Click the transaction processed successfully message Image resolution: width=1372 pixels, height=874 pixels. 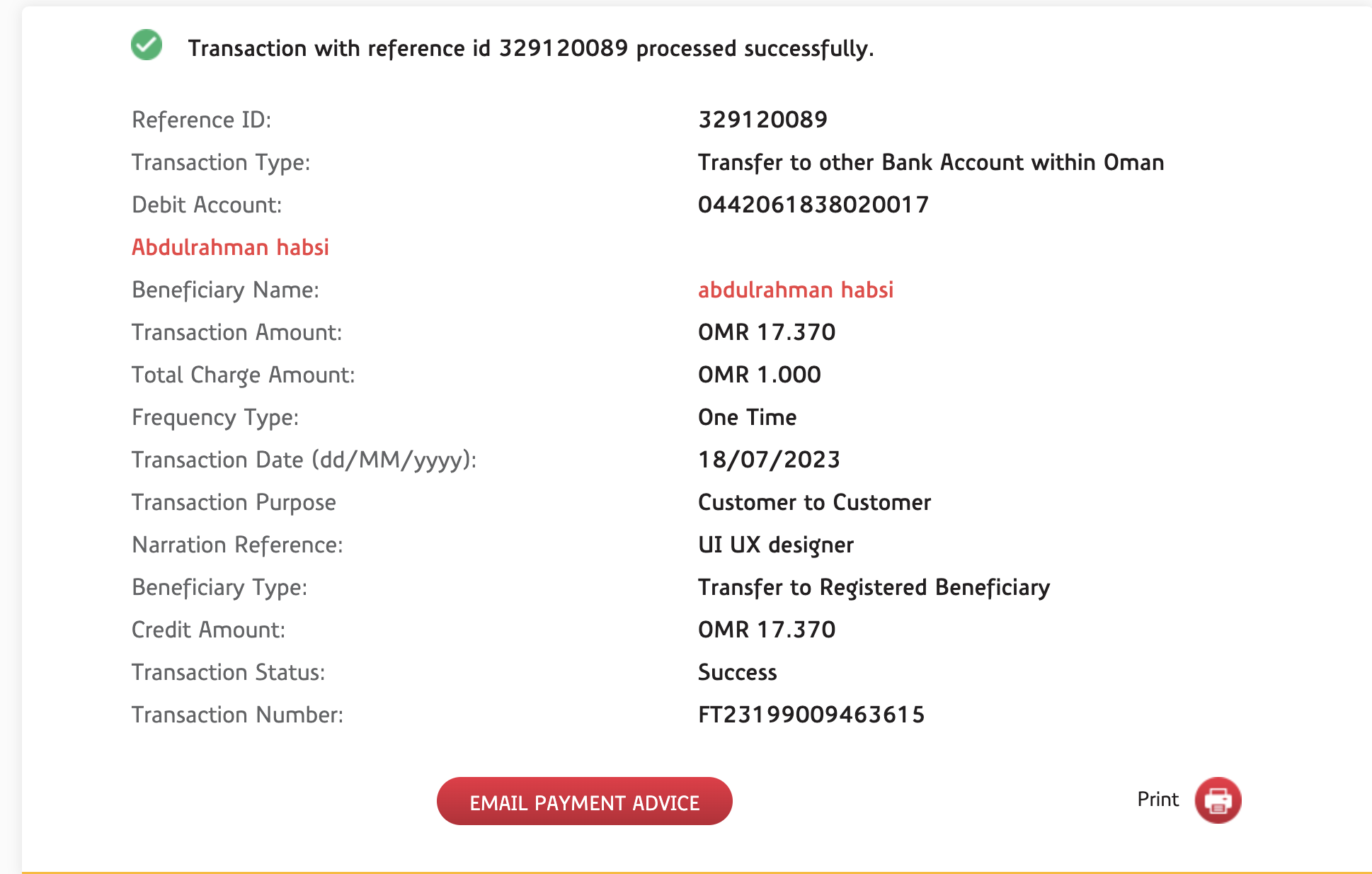[x=530, y=48]
